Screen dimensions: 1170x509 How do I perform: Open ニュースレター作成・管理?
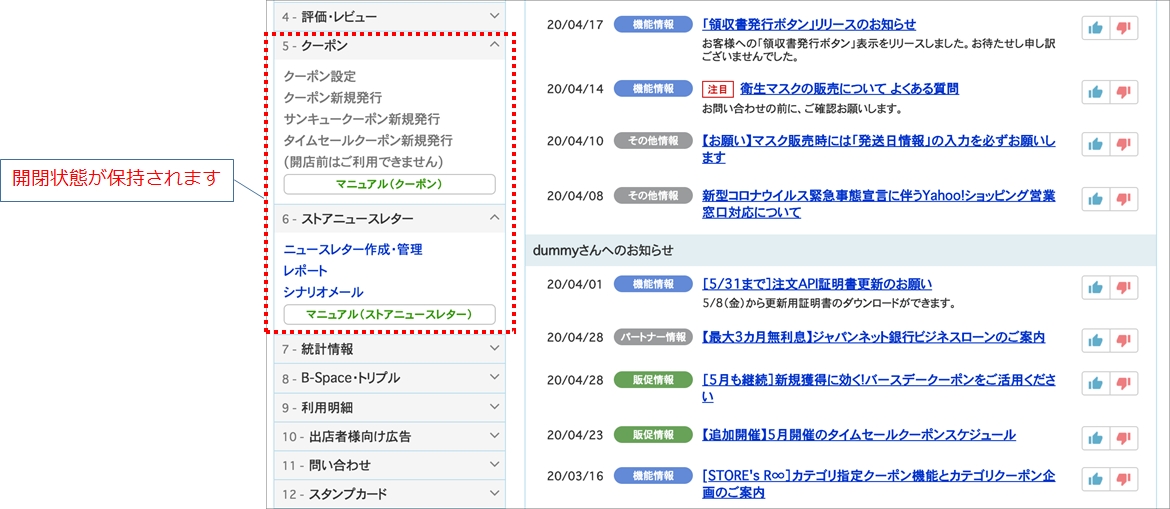(353, 250)
